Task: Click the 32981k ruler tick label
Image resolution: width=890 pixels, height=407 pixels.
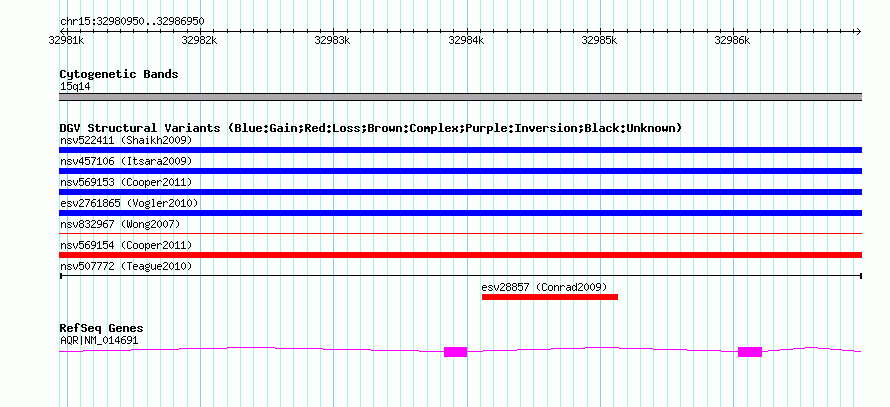Action: [67, 40]
